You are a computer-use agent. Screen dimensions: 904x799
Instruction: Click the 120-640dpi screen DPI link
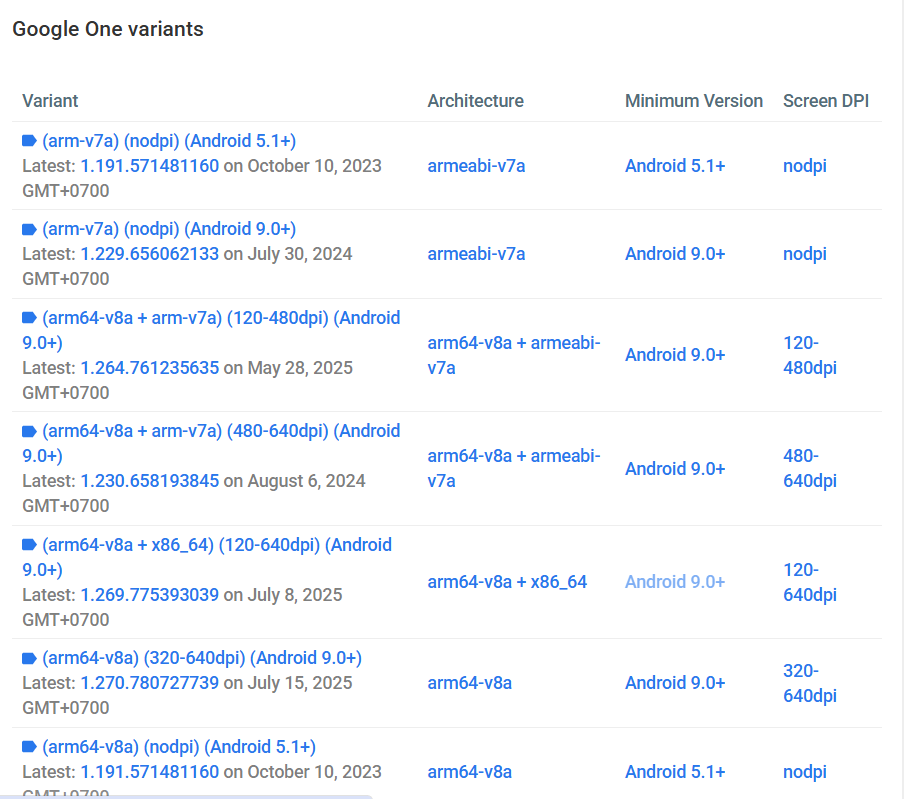[810, 582]
